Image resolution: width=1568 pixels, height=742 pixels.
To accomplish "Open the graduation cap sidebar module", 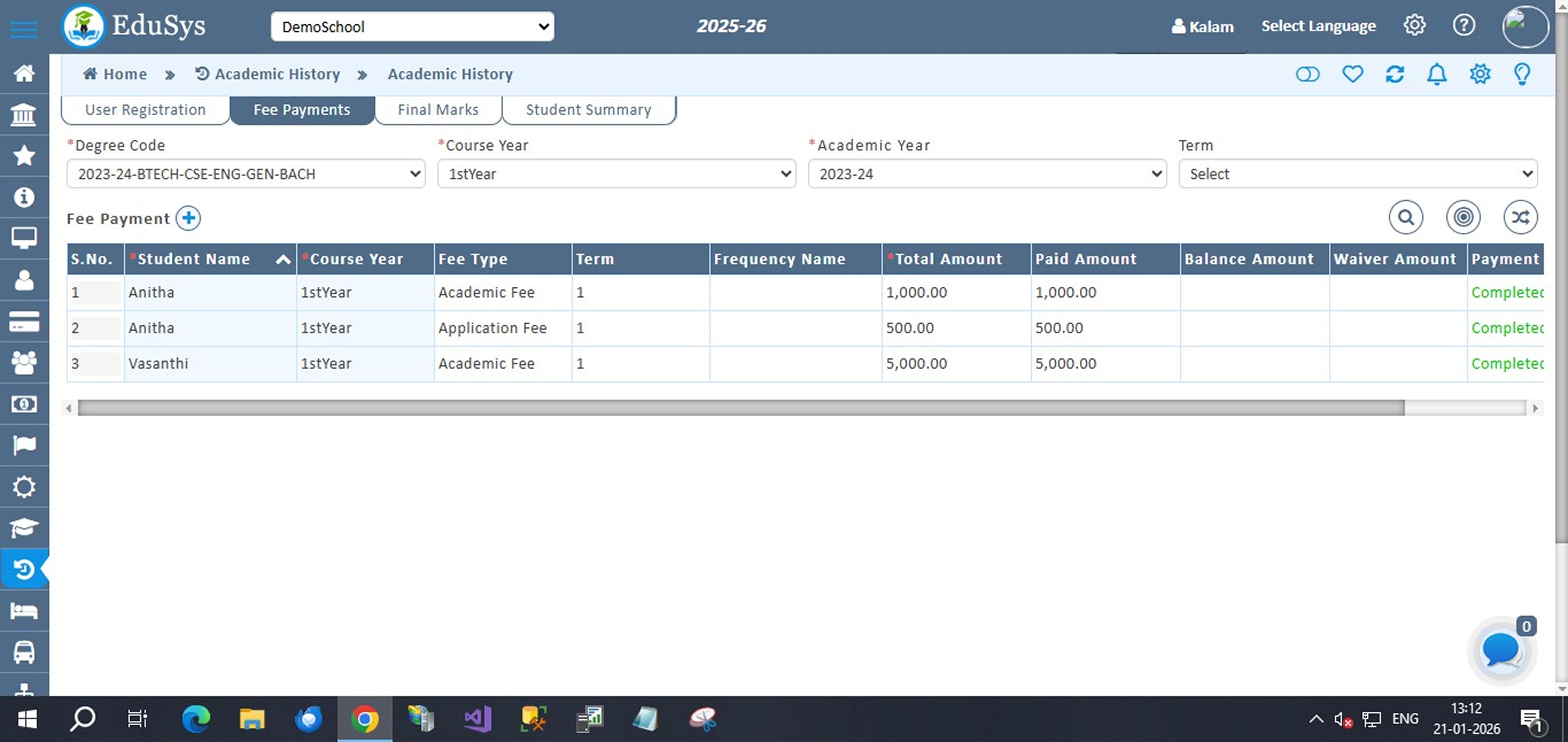I will tap(24, 527).
